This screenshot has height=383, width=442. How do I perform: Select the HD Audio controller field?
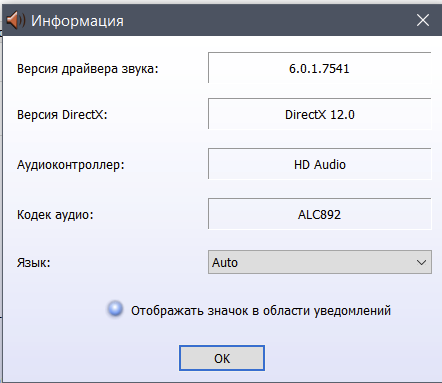click(320, 164)
